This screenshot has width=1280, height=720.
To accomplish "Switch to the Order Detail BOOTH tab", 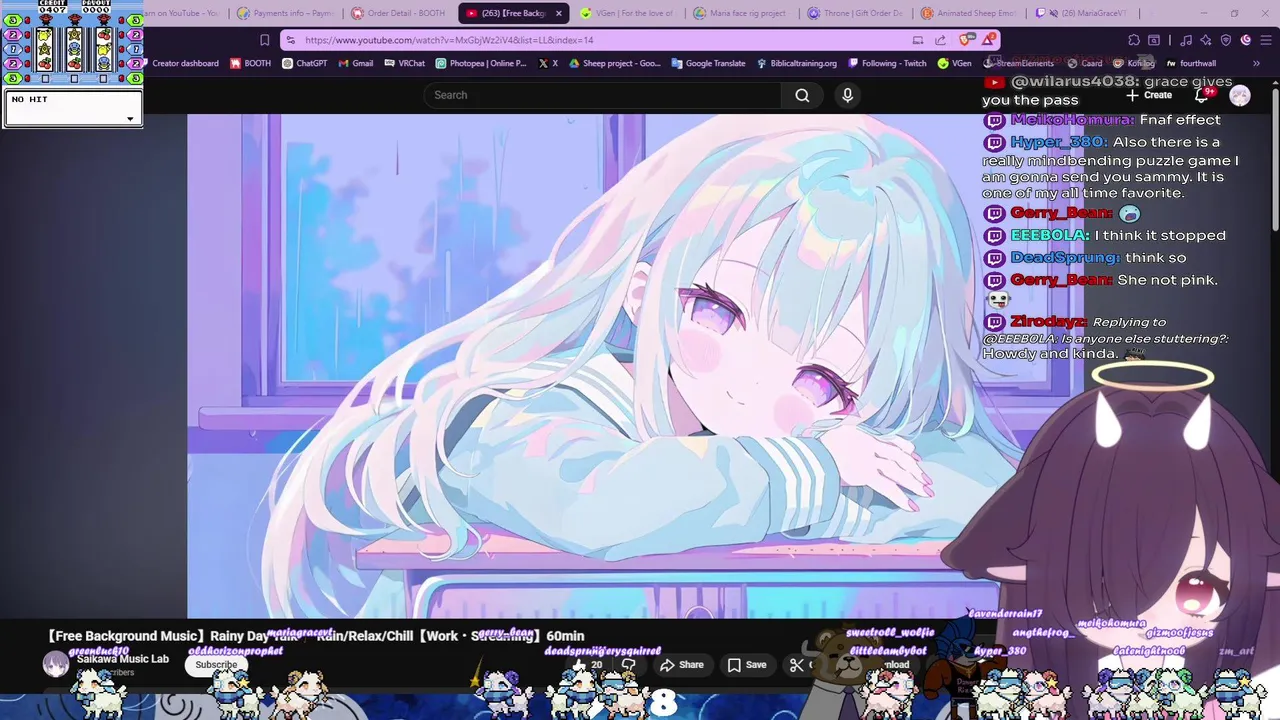I will coord(399,13).
